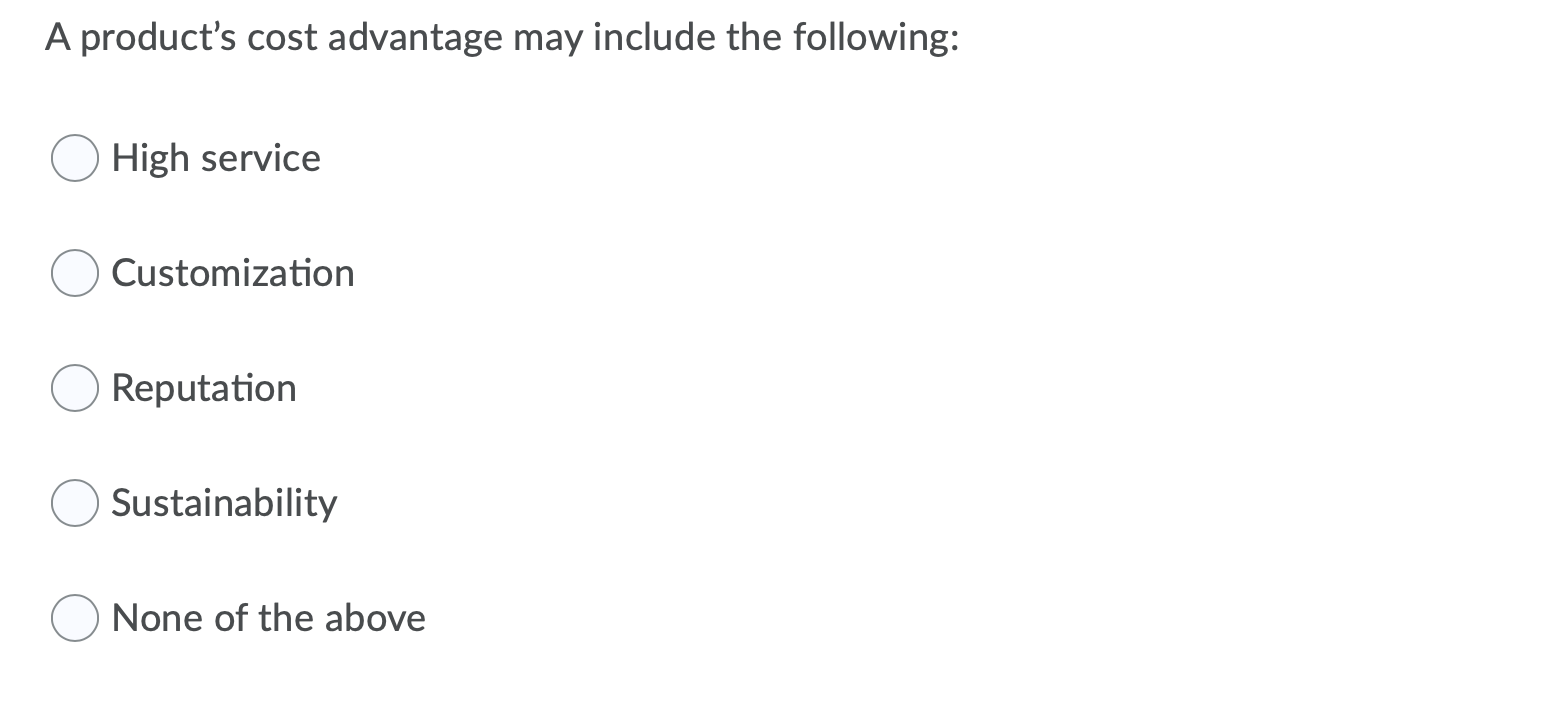Click the Reputation option label
1544x720 pixels.
point(204,387)
